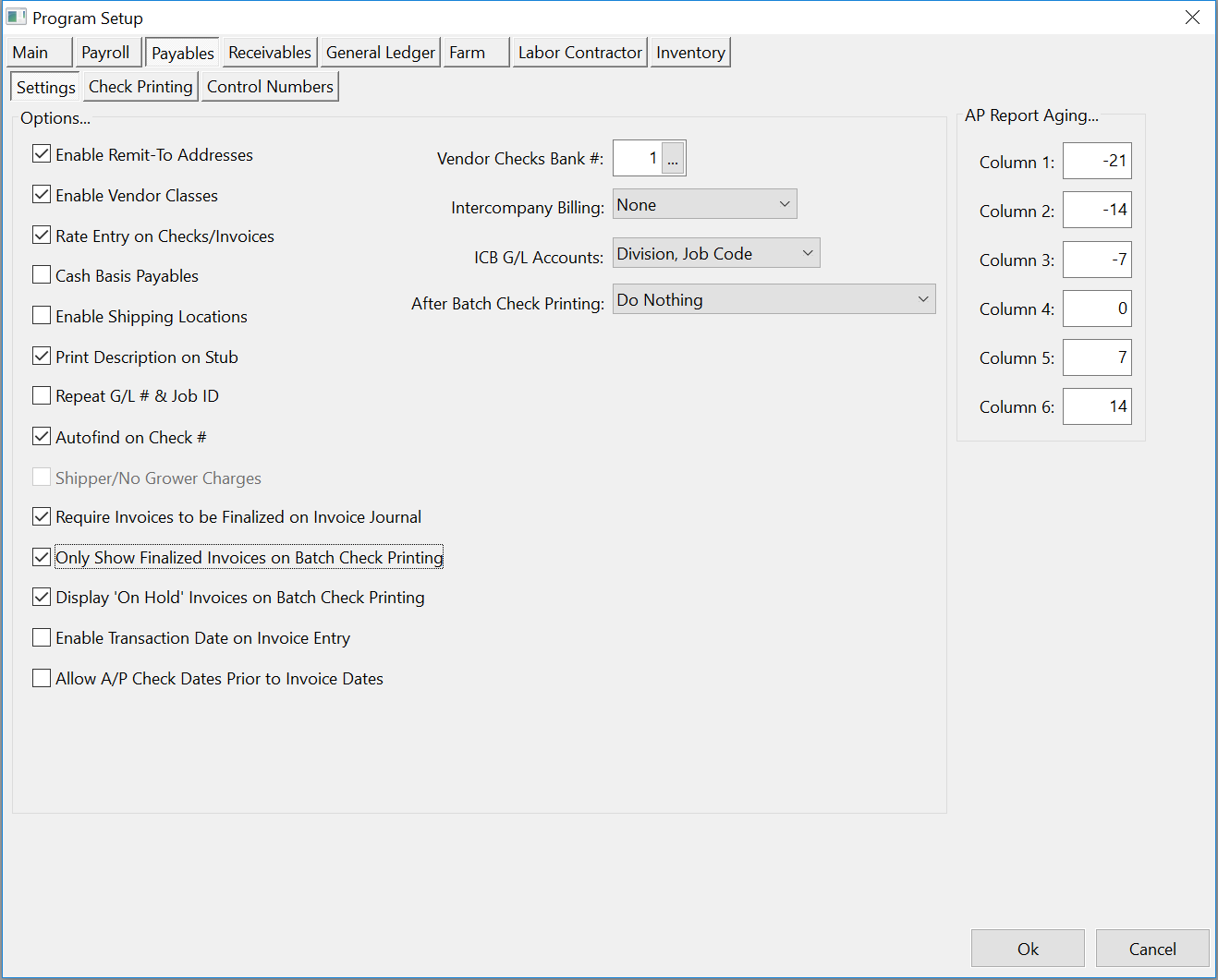Viewport: 1218px width, 980px height.
Task: Go to the Receivables tab
Action: [270, 53]
